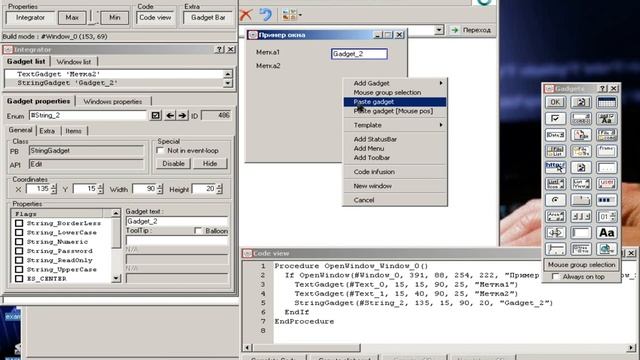Screen dimensions: 640x360
Task: Open the toolbar icon dropdown arrow
Action: (300, 15)
